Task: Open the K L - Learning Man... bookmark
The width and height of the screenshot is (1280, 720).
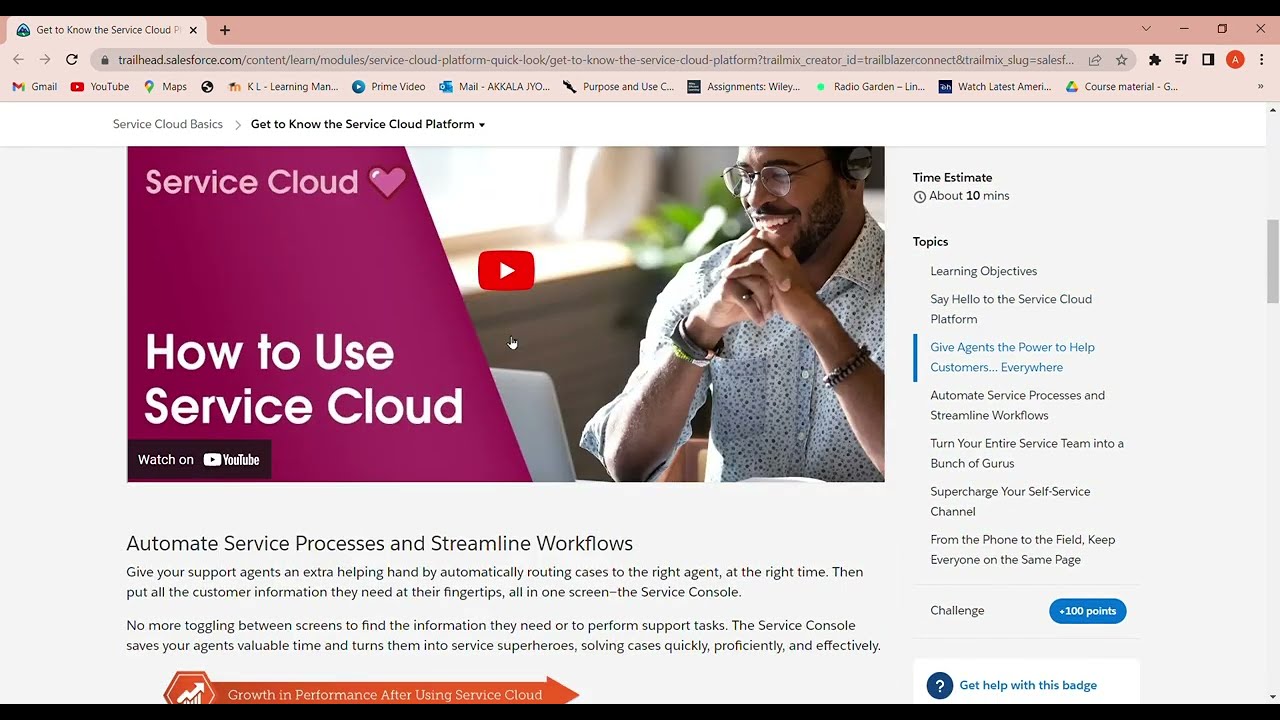Action: pyautogui.click(x=283, y=87)
